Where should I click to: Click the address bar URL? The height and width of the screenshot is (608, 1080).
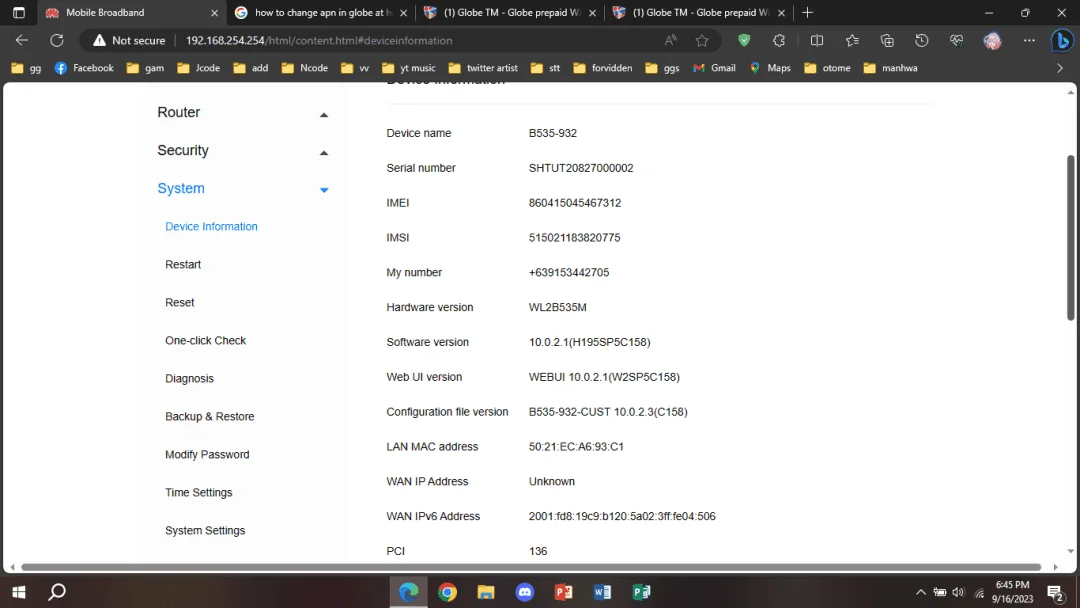(x=319, y=41)
